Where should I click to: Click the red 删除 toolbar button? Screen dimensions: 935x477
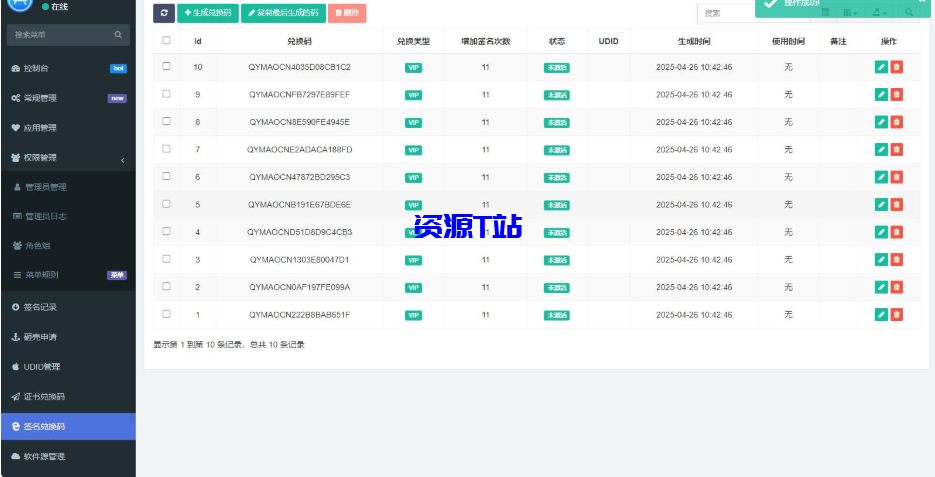click(347, 13)
